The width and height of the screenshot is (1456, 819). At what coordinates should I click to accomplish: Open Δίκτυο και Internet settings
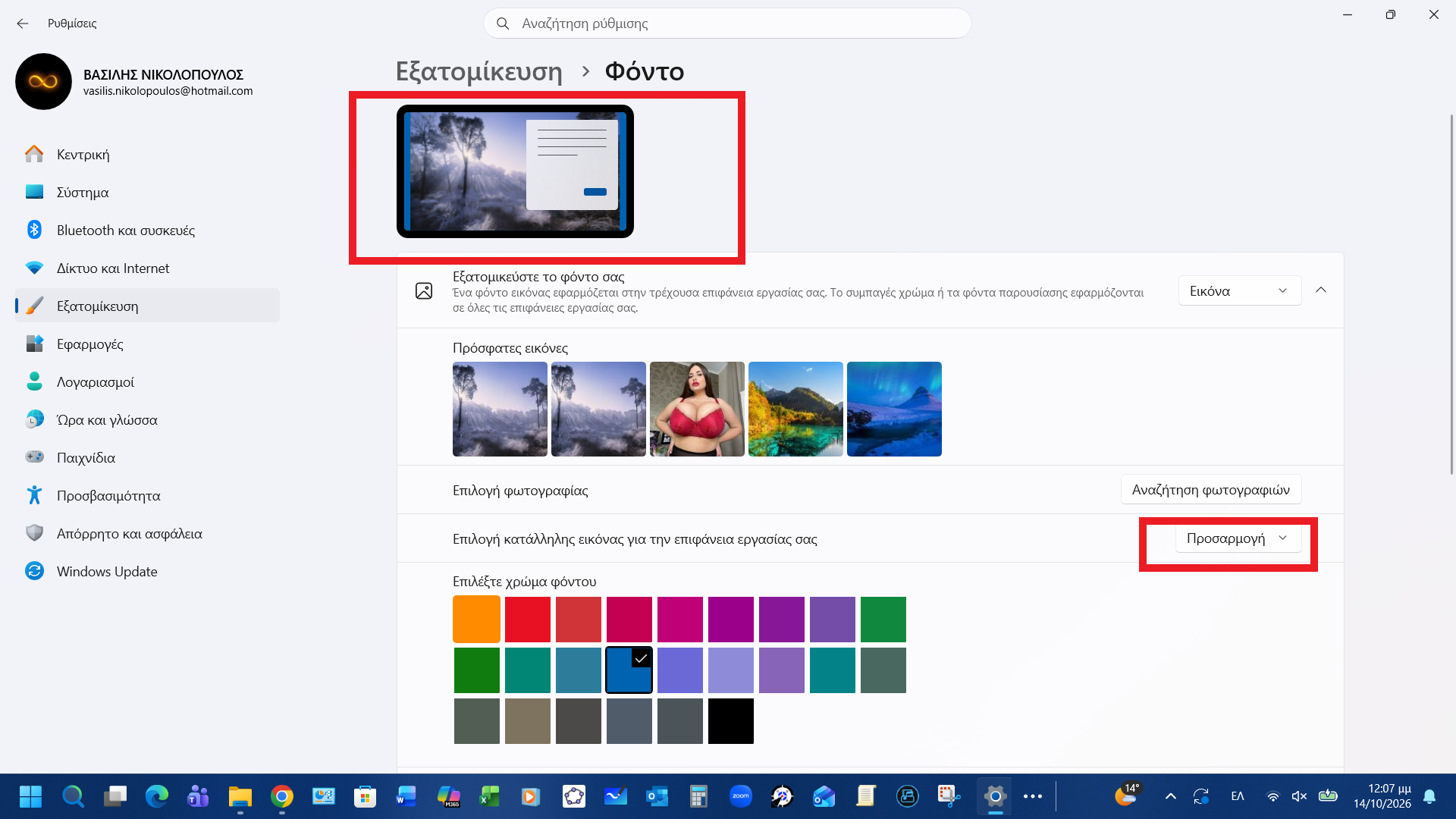pyautogui.click(x=147, y=268)
